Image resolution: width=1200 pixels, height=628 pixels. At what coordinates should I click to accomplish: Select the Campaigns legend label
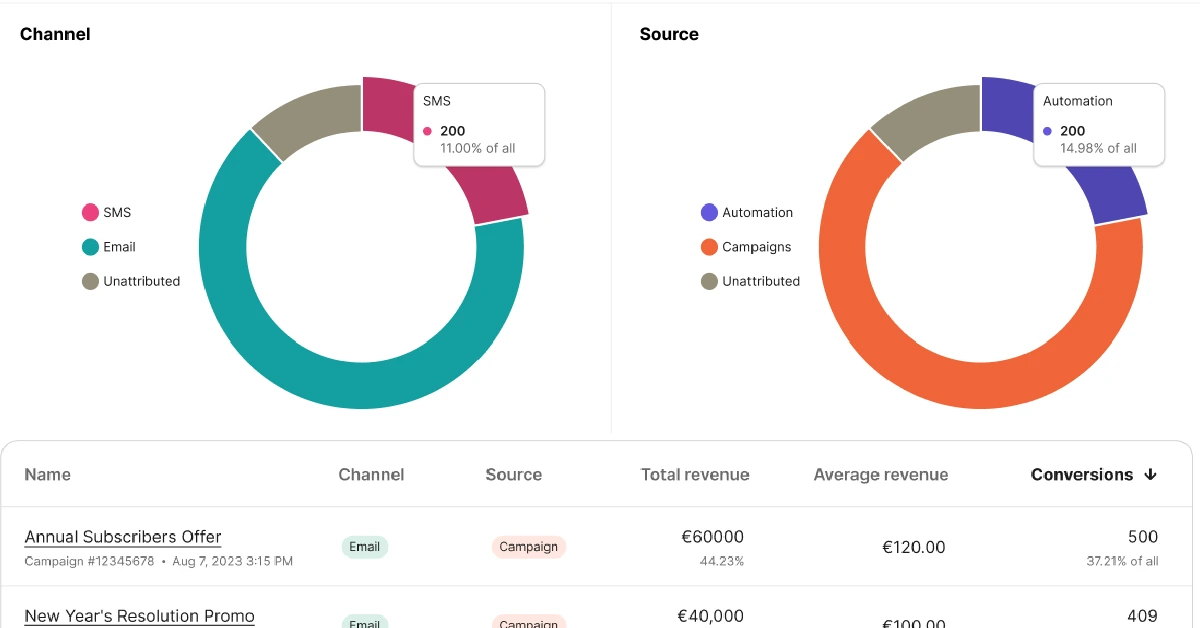756,247
